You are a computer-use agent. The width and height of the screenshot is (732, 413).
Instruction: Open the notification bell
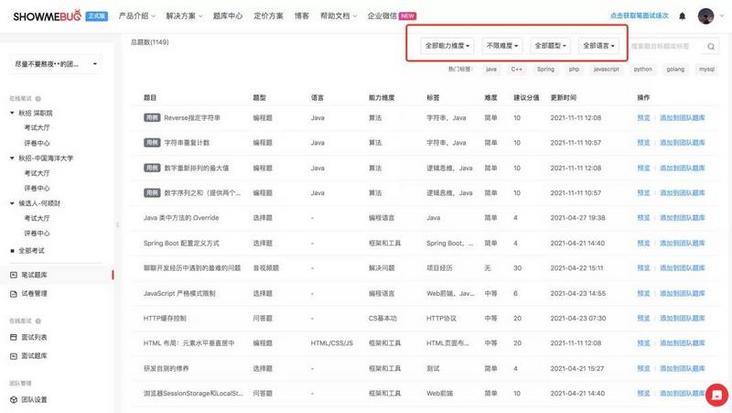click(682, 16)
